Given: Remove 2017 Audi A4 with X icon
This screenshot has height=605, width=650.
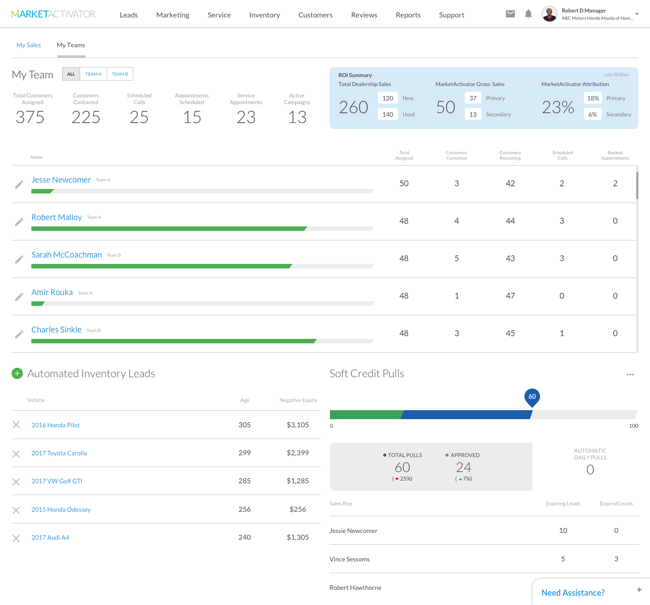Looking at the screenshot, I should point(16,538).
